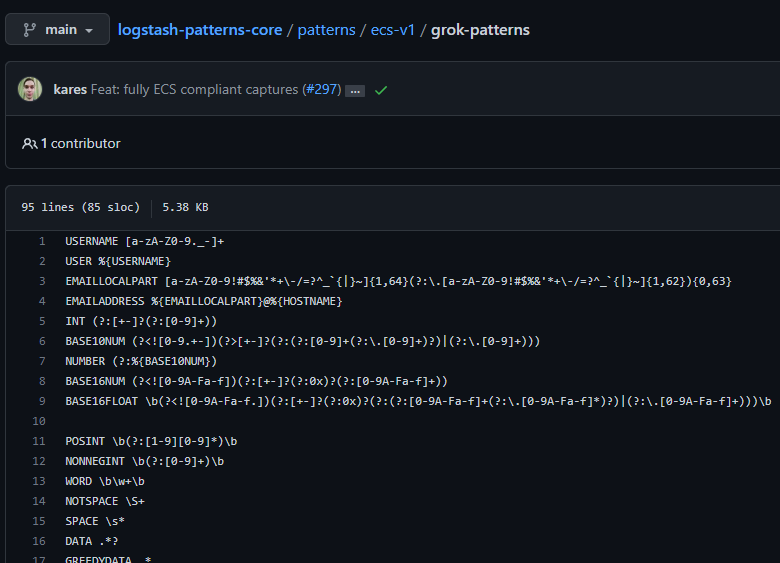
Task: Click the '1 contributor' text
Action: pyautogui.click(x=80, y=144)
